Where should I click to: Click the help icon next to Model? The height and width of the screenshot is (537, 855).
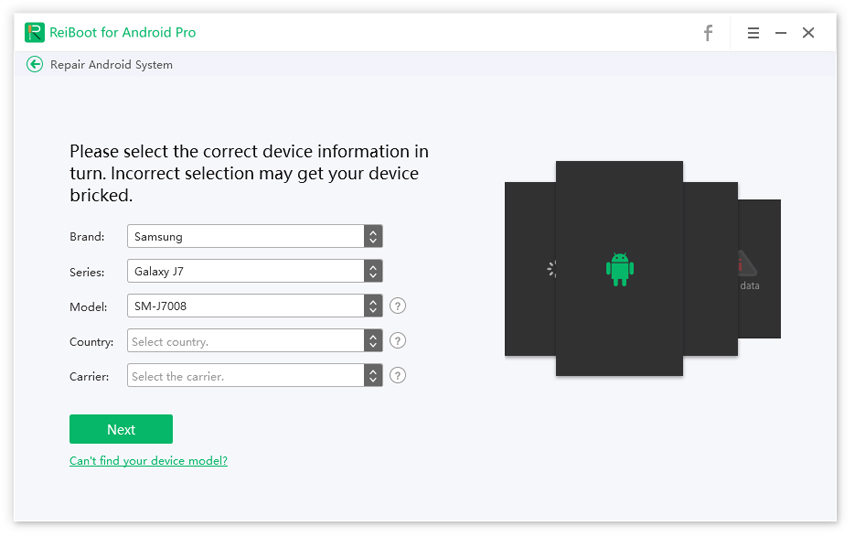pyautogui.click(x=398, y=306)
